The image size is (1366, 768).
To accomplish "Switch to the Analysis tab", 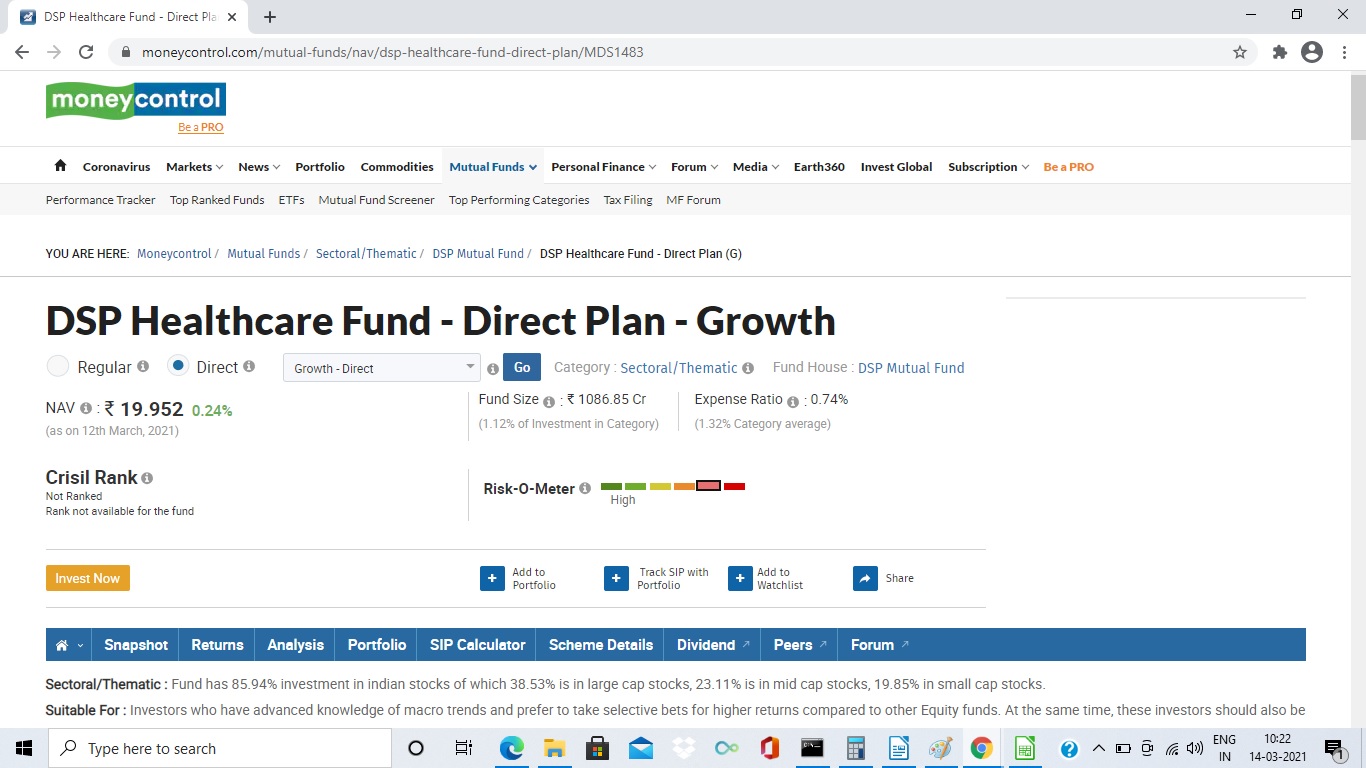I will (x=295, y=645).
